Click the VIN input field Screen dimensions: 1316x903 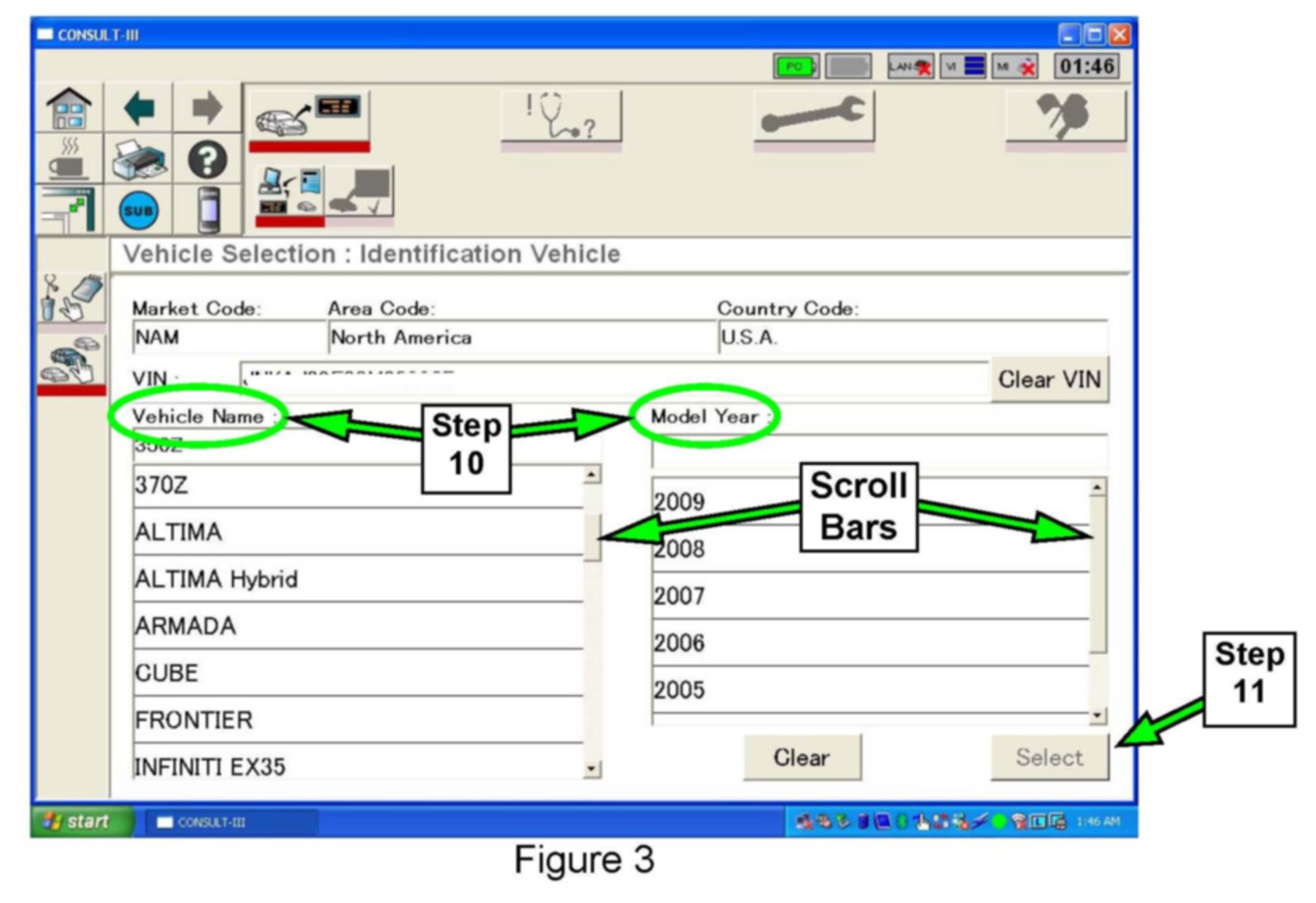click(x=613, y=380)
